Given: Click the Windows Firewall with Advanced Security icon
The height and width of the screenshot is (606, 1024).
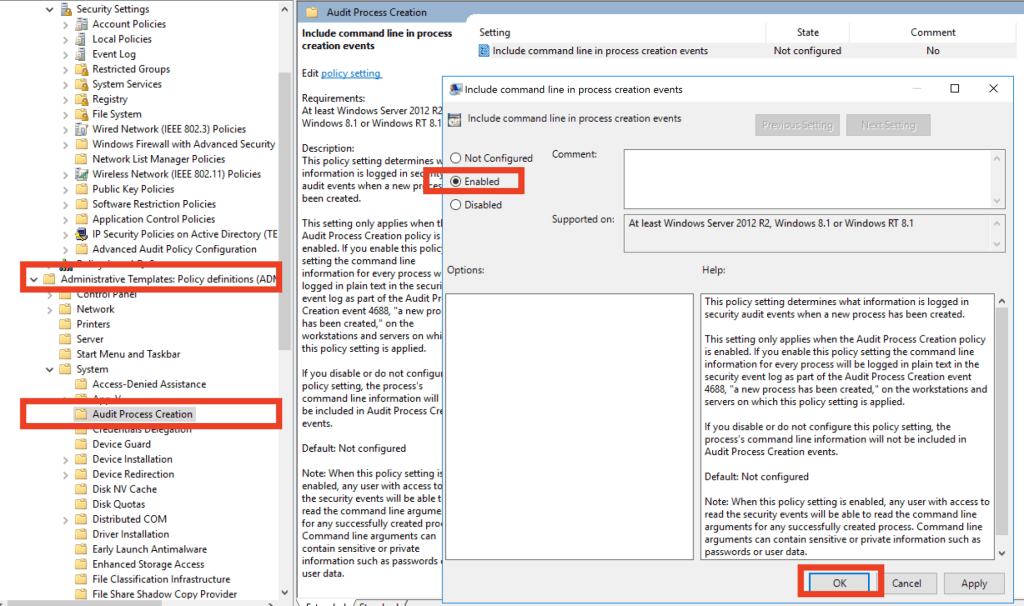Looking at the screenshot, I should pos(81,144).
